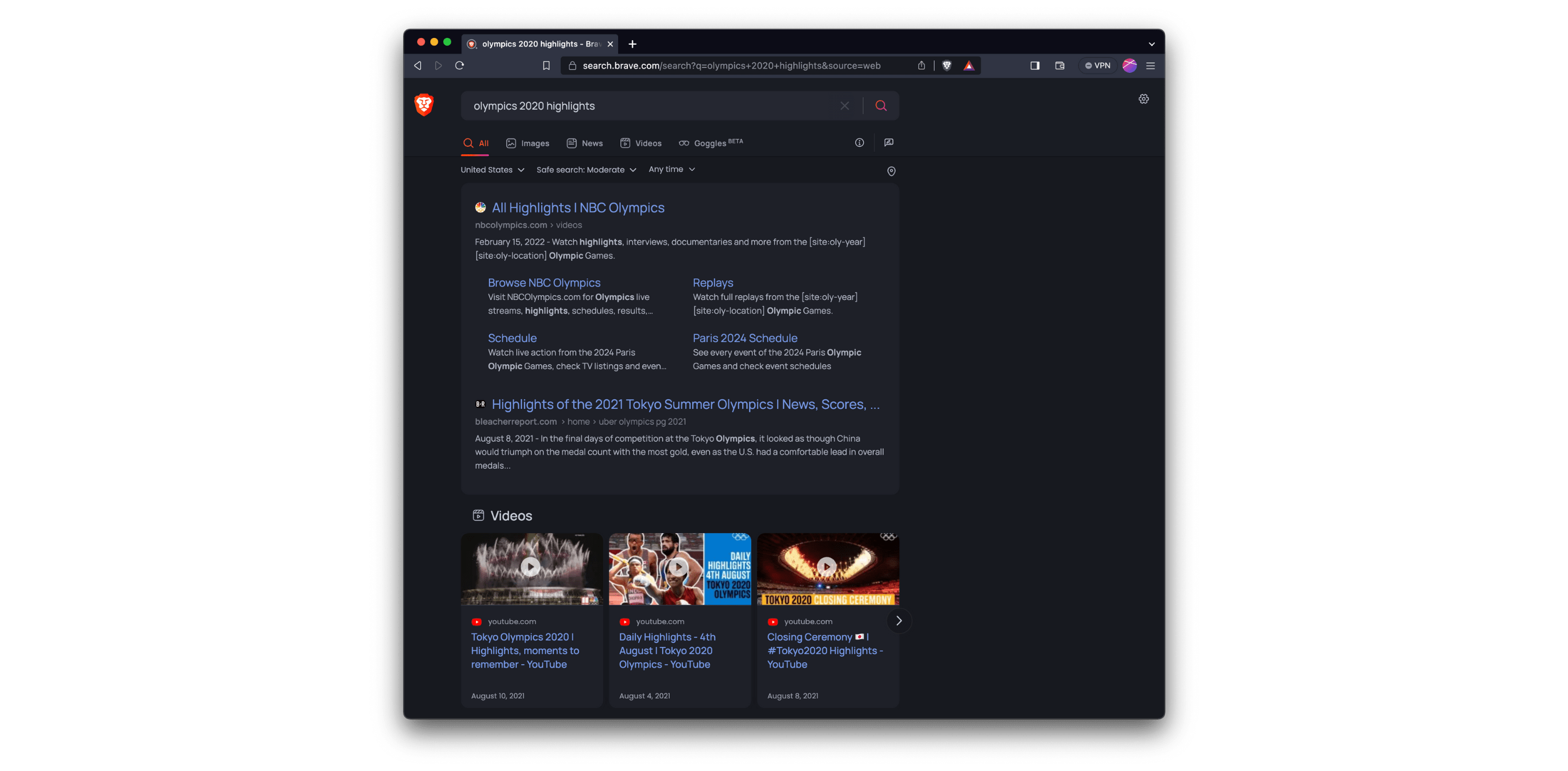Click nbcolympics.com › videos breadcrumb
The width and height of the screenshot is (1568, 771).
[529, 225]
